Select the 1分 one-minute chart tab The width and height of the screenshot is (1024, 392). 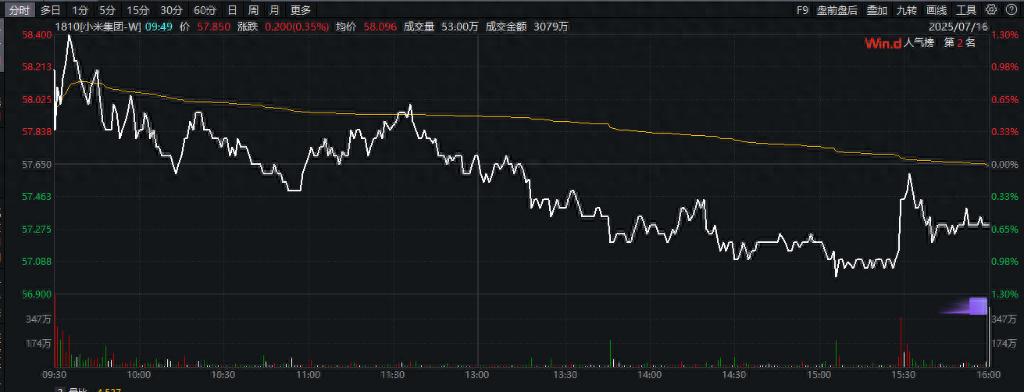pyautogui.click(x=80, y=10)
